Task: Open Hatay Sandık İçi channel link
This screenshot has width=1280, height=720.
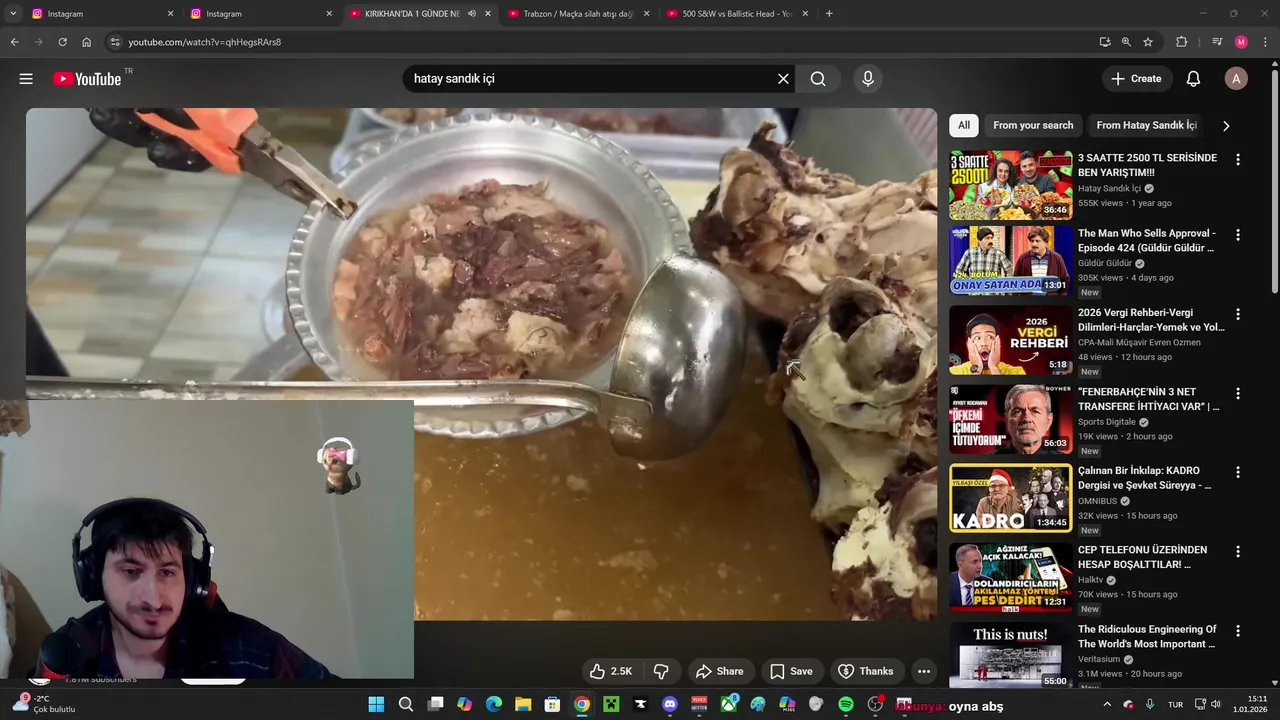Action: point(1109,188)
